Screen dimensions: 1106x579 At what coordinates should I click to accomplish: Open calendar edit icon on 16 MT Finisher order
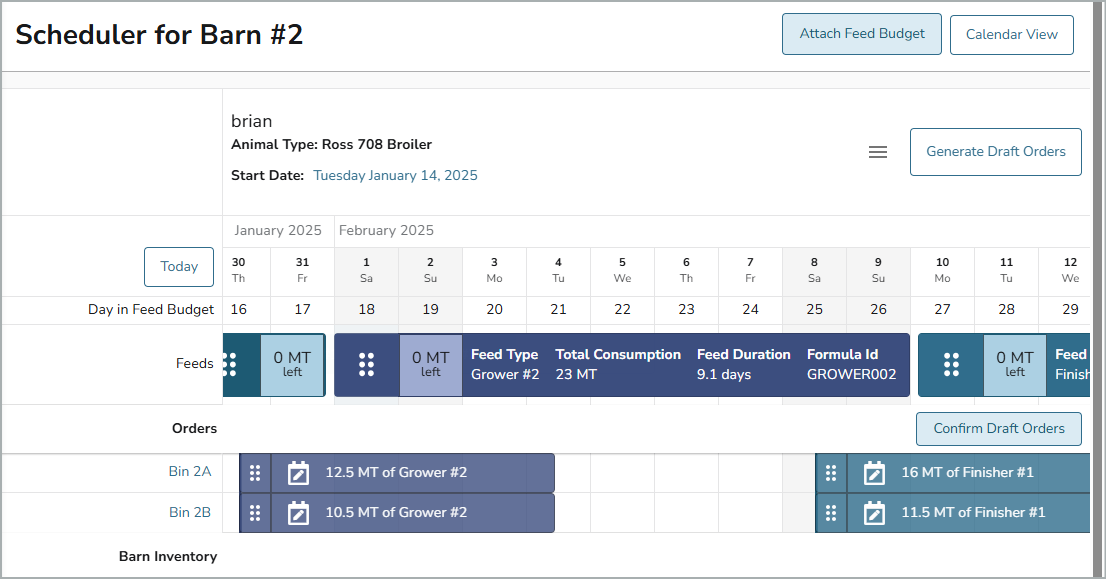[x=874, y=473]
